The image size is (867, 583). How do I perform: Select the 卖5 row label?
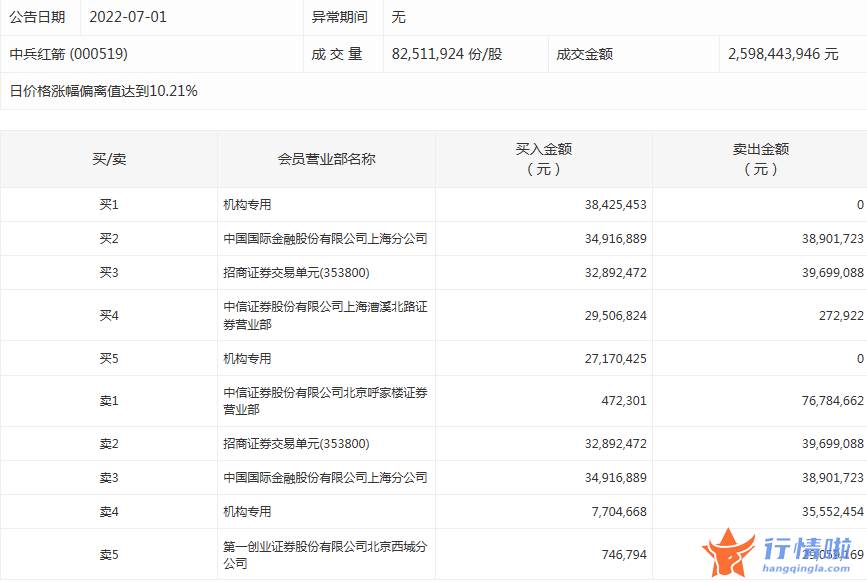coord(109,554)
